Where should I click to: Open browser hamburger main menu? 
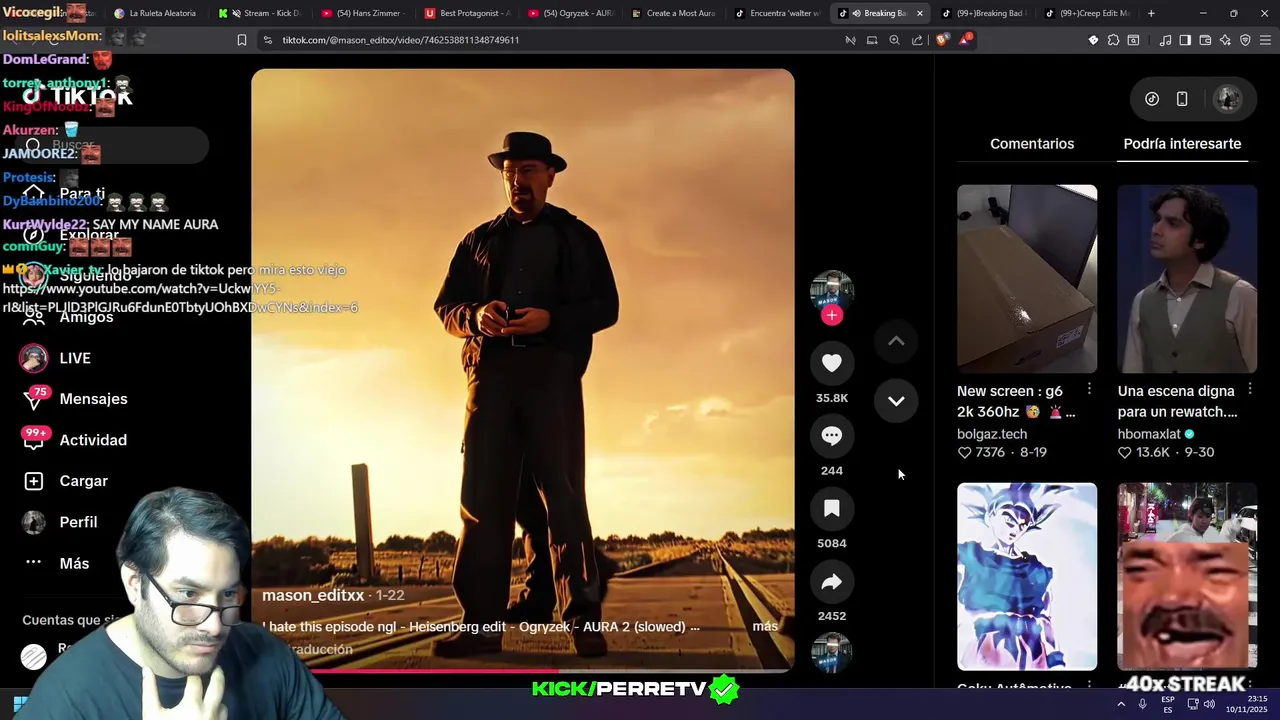[1265, 40]
